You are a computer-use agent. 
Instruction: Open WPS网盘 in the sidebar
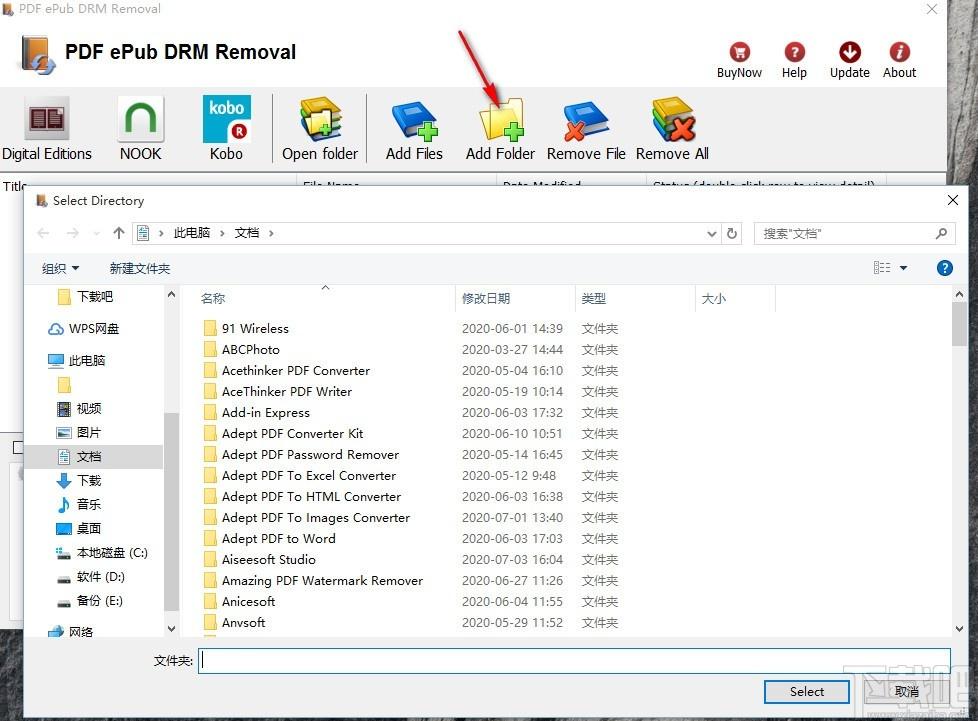pos(84,329)
